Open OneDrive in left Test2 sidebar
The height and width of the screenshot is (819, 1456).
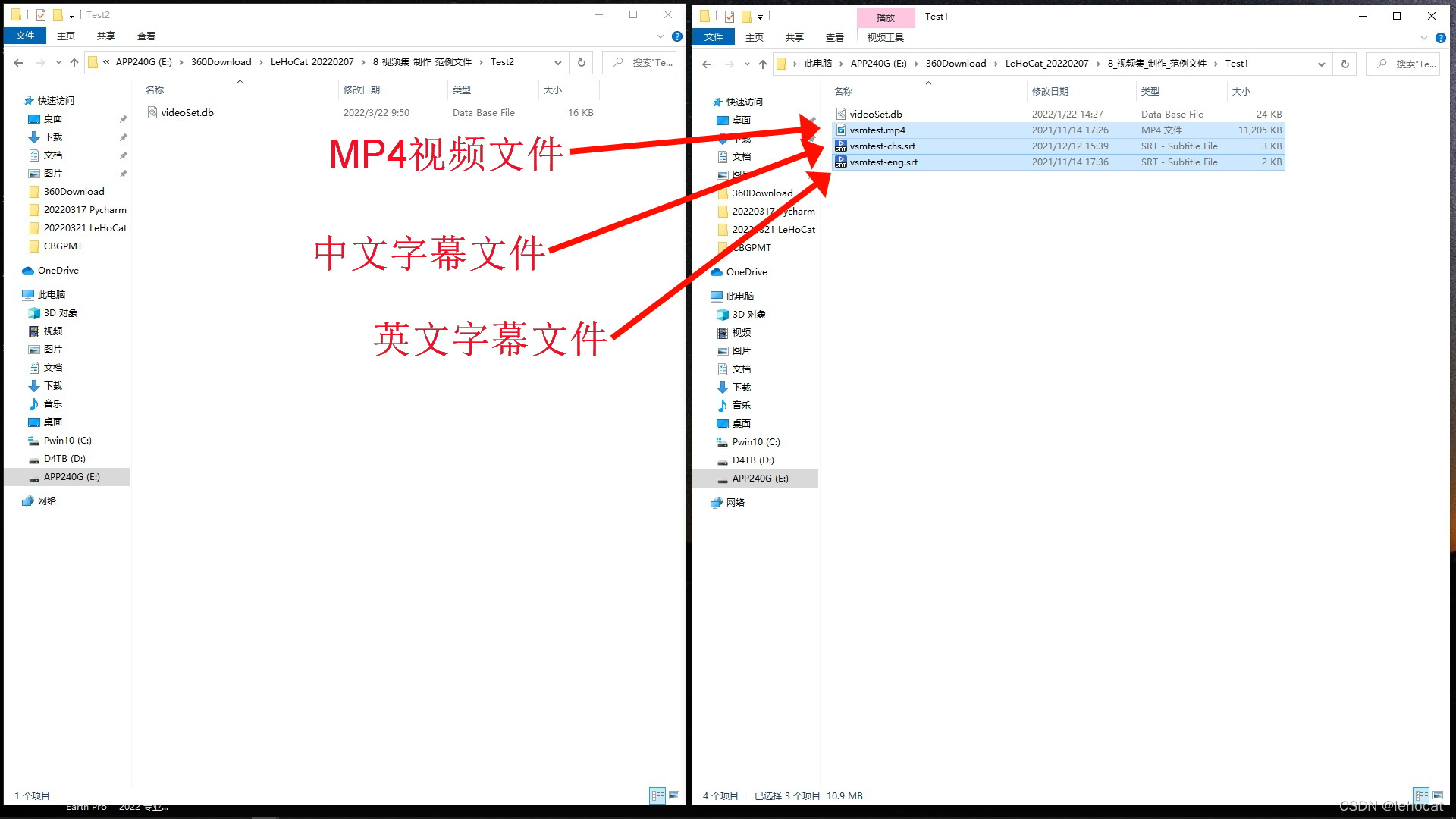(x=58, y=270)
